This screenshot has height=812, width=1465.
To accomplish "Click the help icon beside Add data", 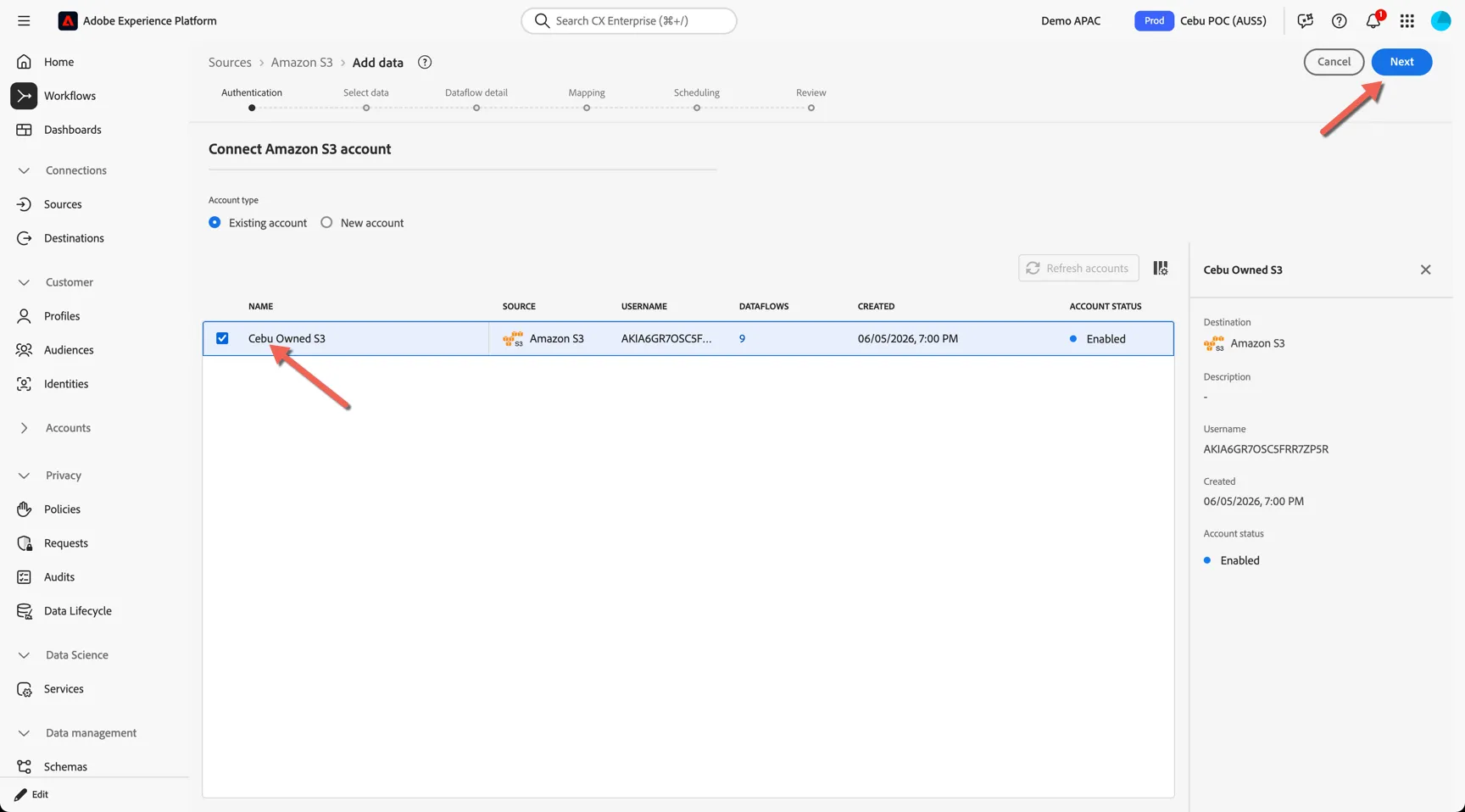I will pos(425,62).
